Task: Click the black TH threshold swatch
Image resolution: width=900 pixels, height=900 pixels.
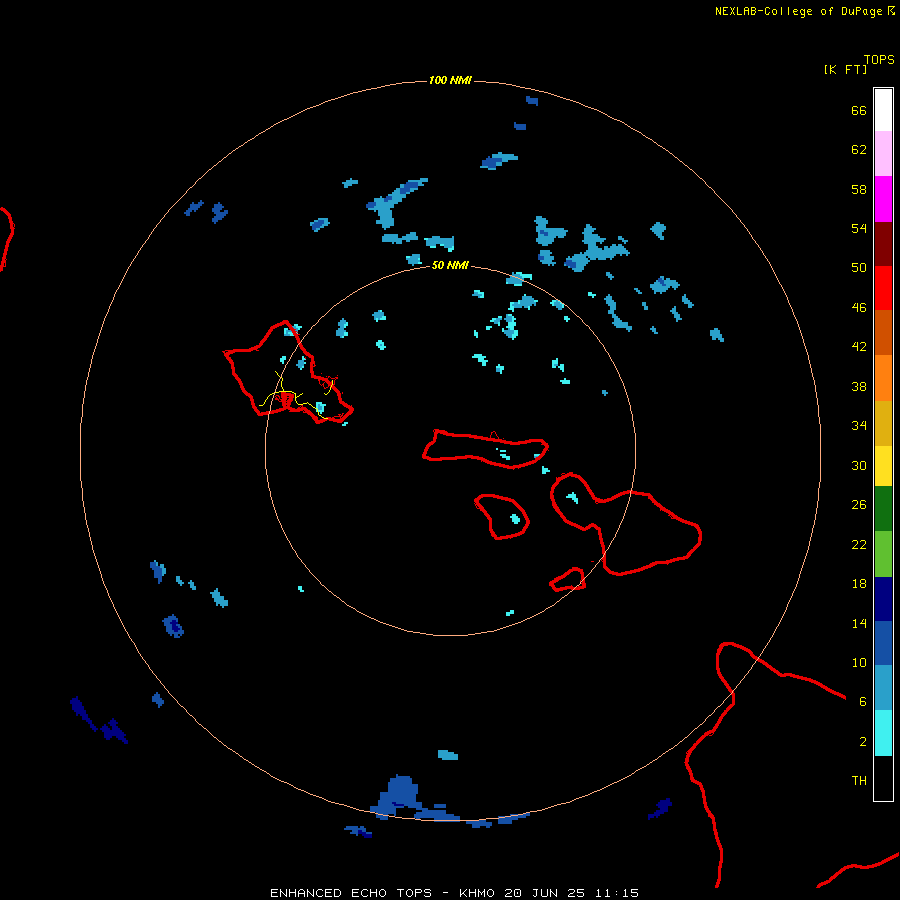Action: (883, 778)
